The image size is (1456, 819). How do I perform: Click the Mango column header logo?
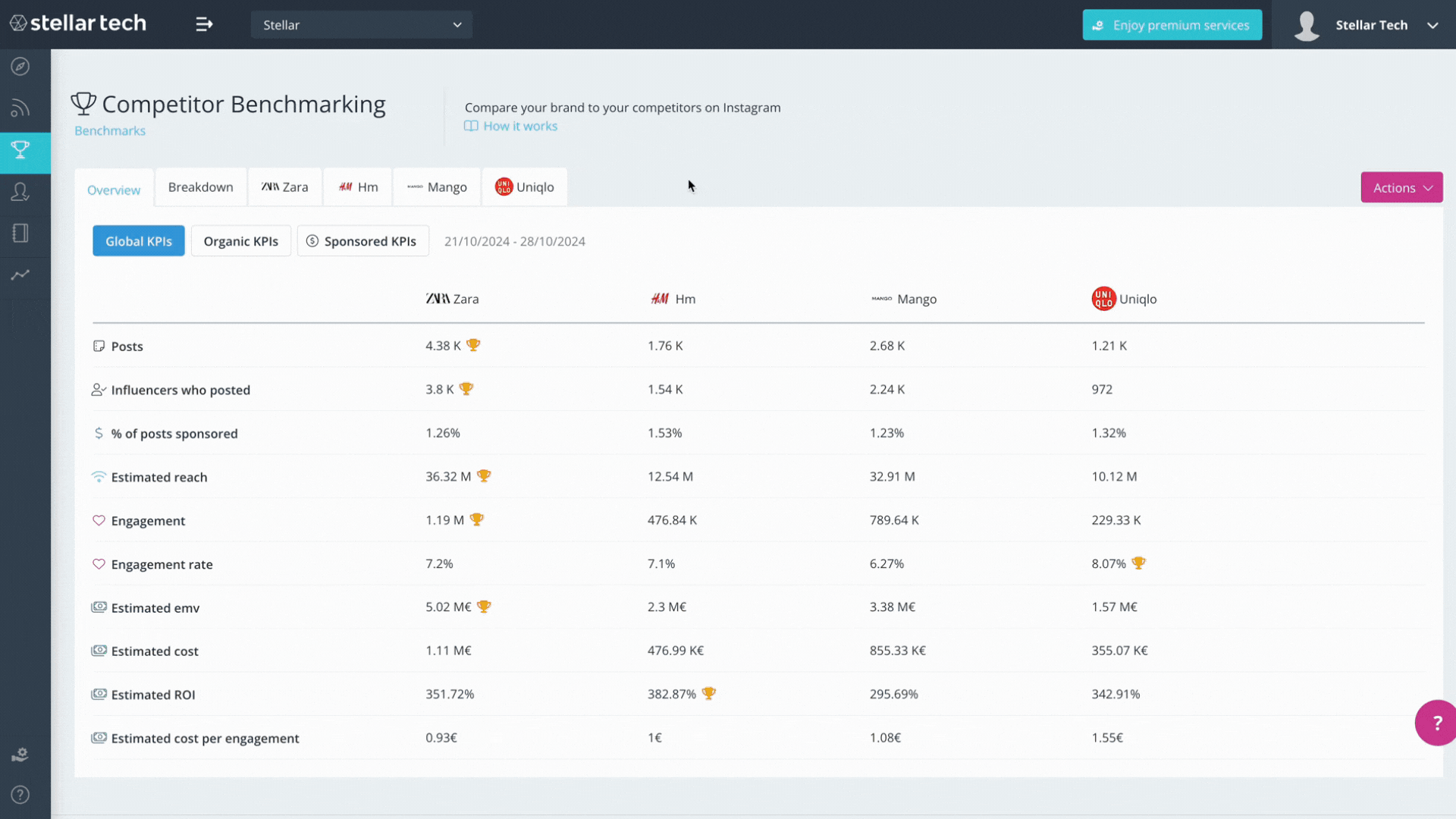point(882,299)
